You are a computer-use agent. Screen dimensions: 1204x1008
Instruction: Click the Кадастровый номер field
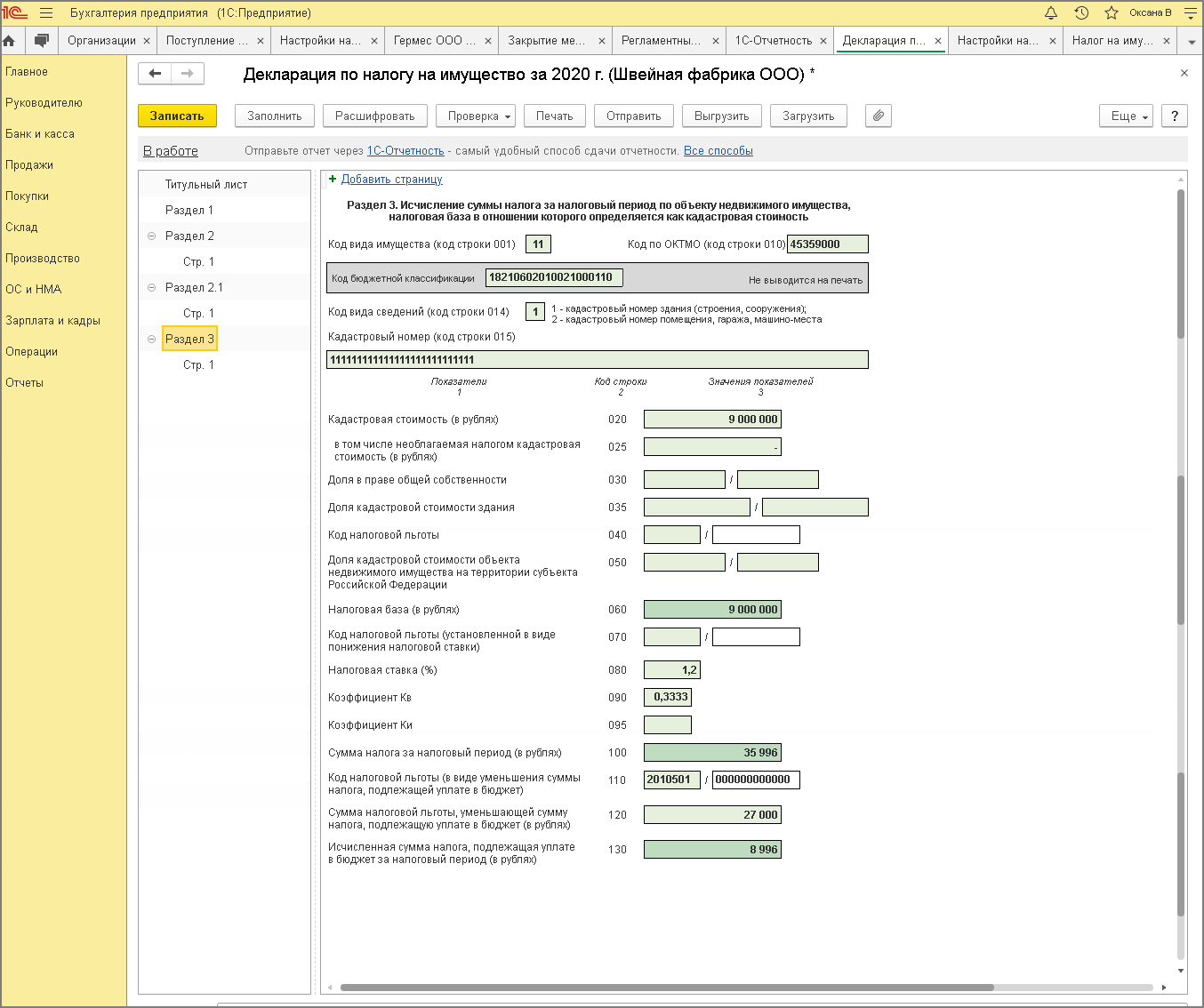pos(598,360)
